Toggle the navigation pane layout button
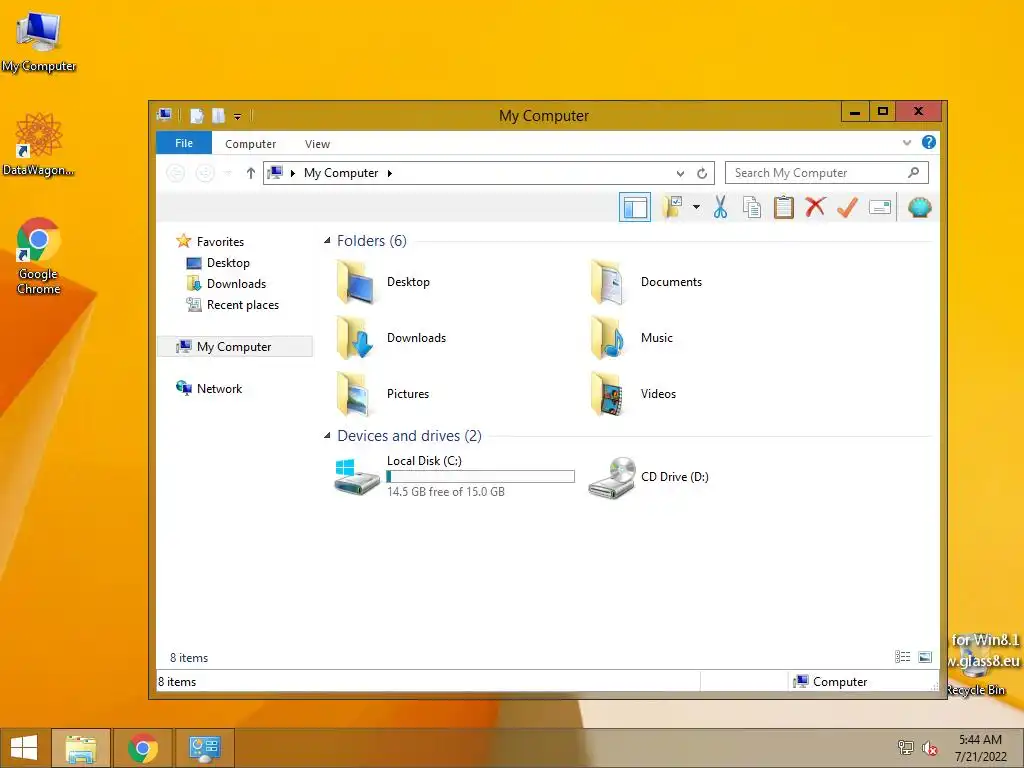This screenshot has width=1024, height=768. click(634, 208)
